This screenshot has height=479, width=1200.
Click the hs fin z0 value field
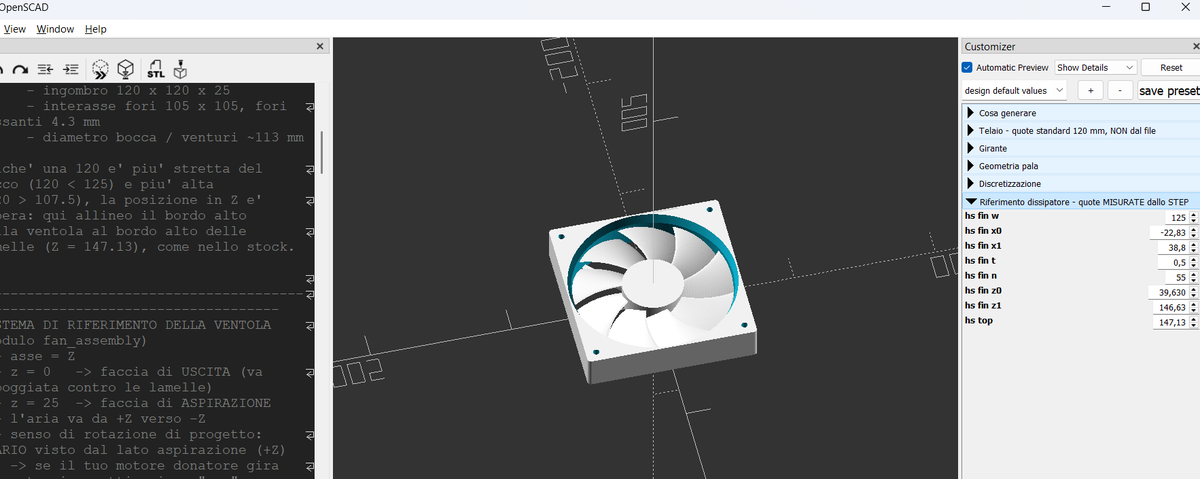pyautogui.click(x=1169, y=292)
